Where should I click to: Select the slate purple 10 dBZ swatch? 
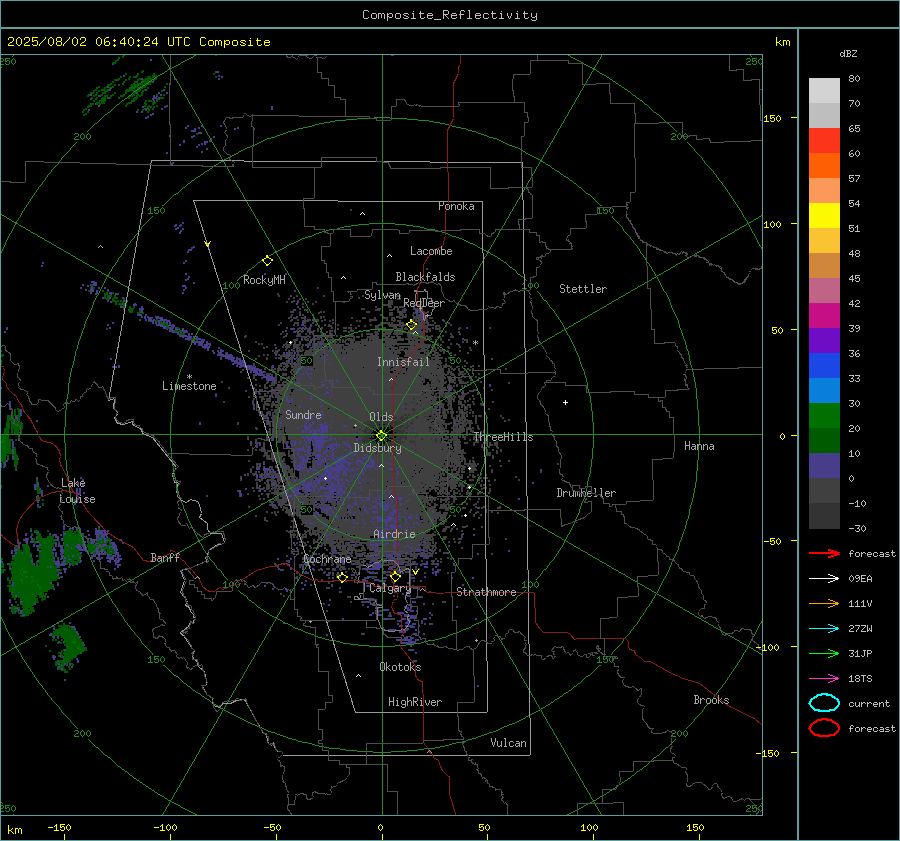(x=824, y=466)
